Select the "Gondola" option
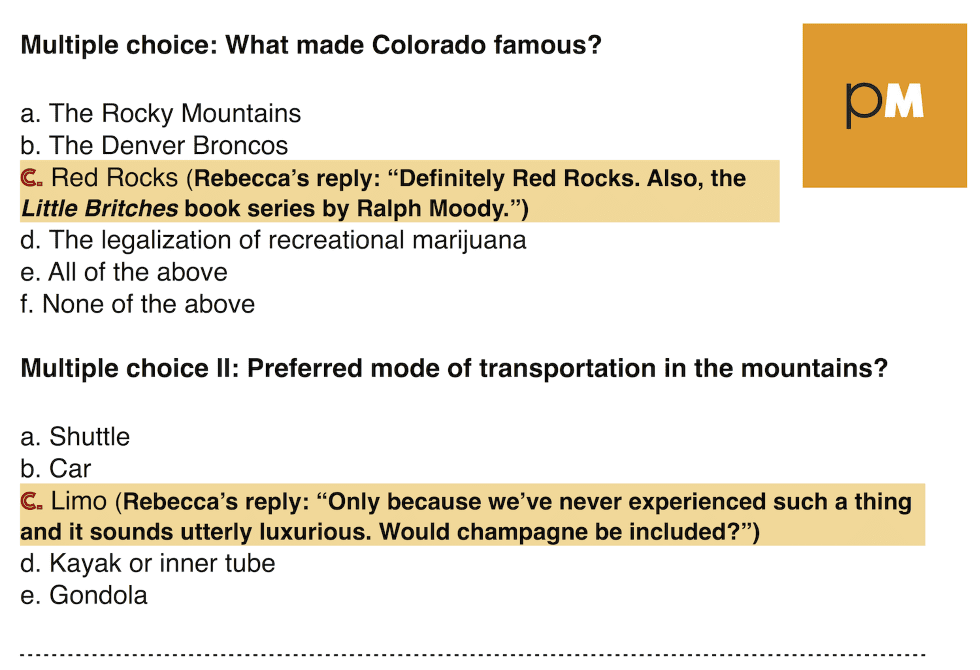The image size is (980, 670). [84, 596]
